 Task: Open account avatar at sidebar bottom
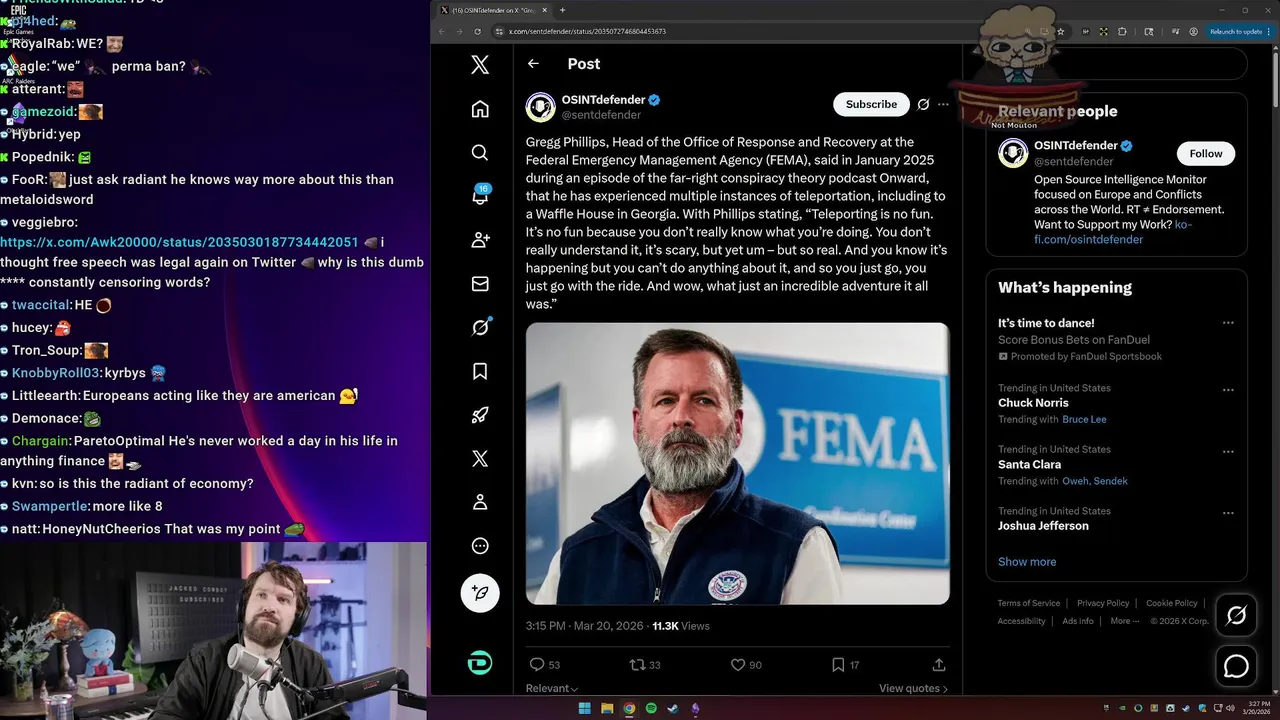click(x=480, y=662)
